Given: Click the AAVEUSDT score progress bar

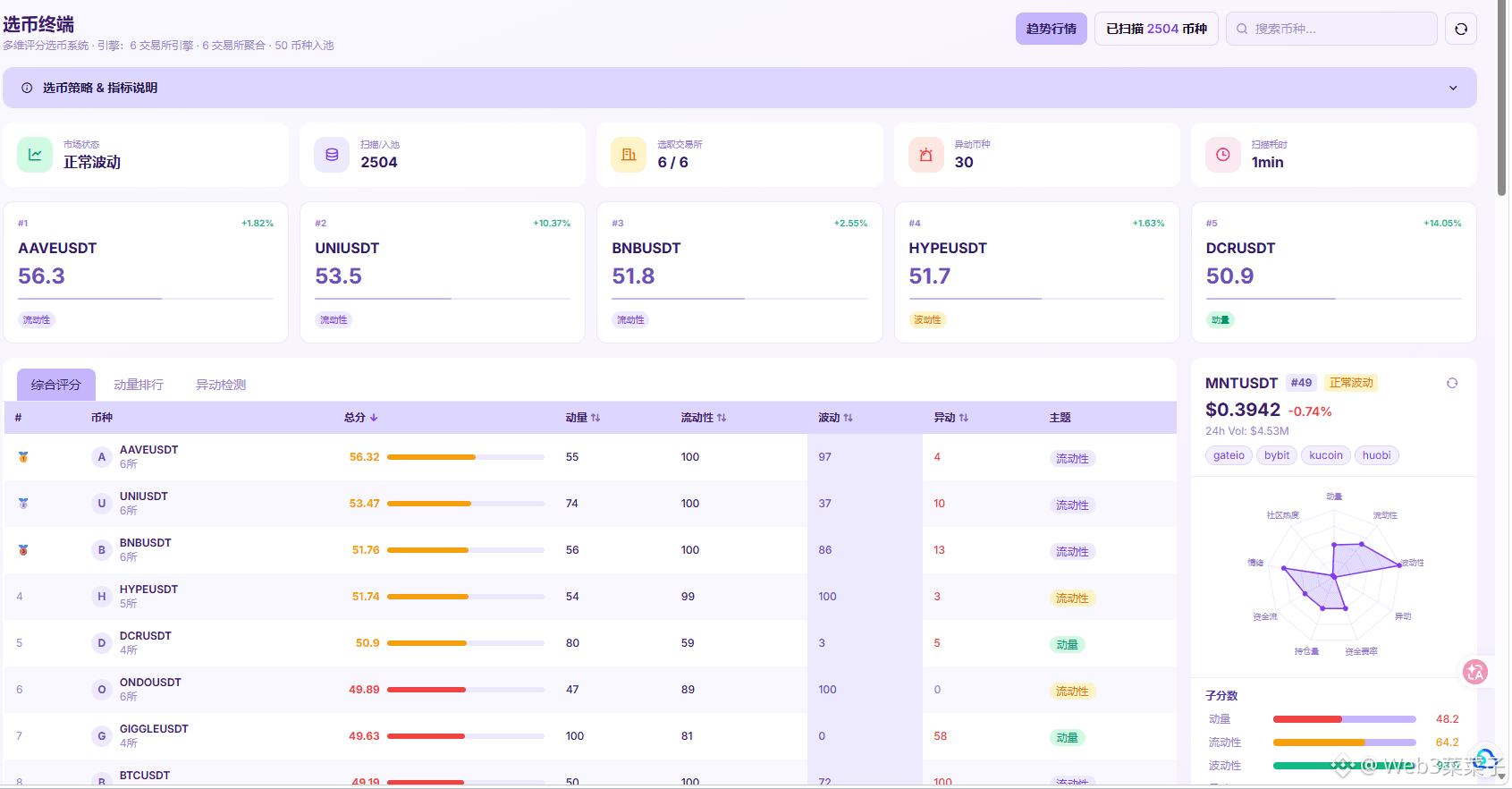Looking at the screenshot, I should pyautogui.click(x=466, y=457).
